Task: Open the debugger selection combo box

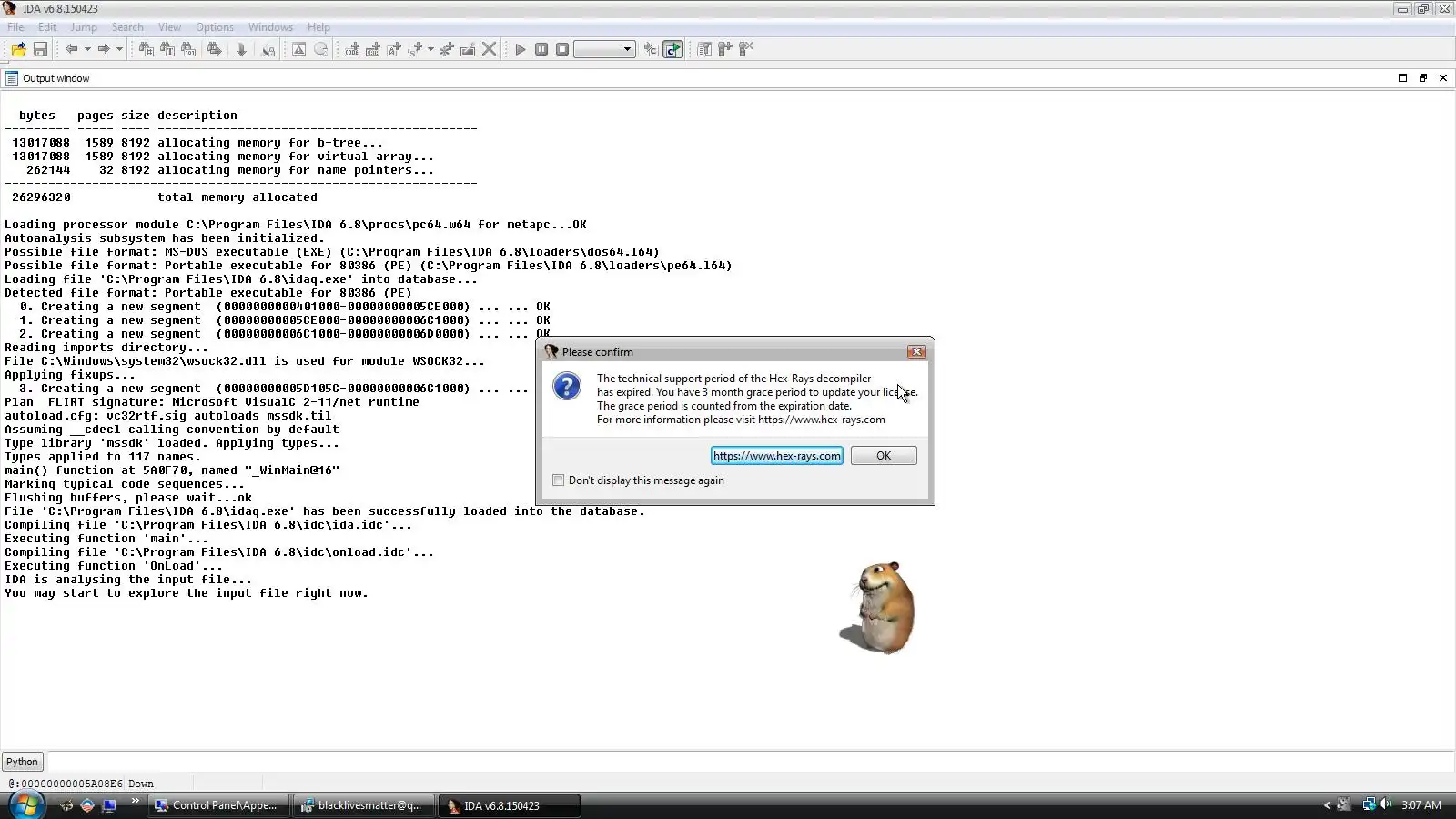Action: click(x=604, y=49)
